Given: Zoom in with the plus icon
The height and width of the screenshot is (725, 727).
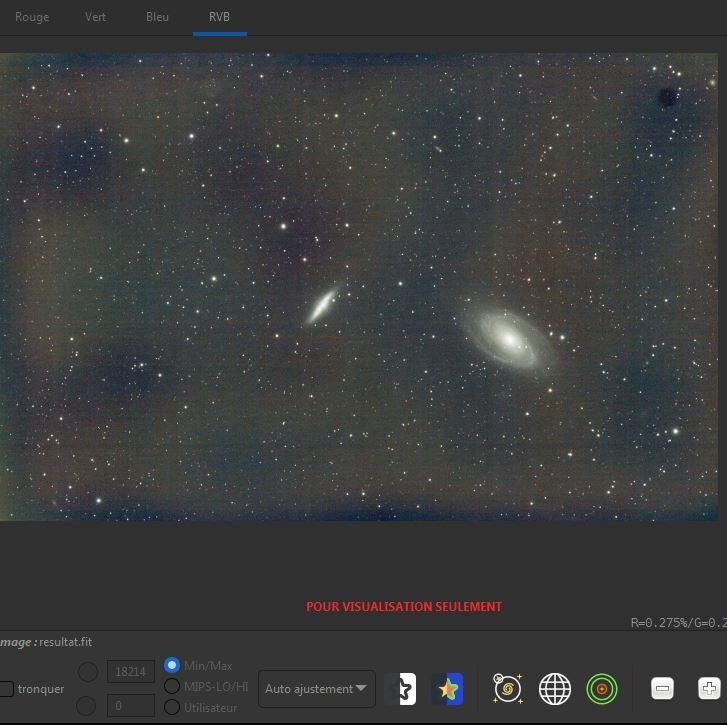Looking at the screenshot, I should [x=709, y=688].
